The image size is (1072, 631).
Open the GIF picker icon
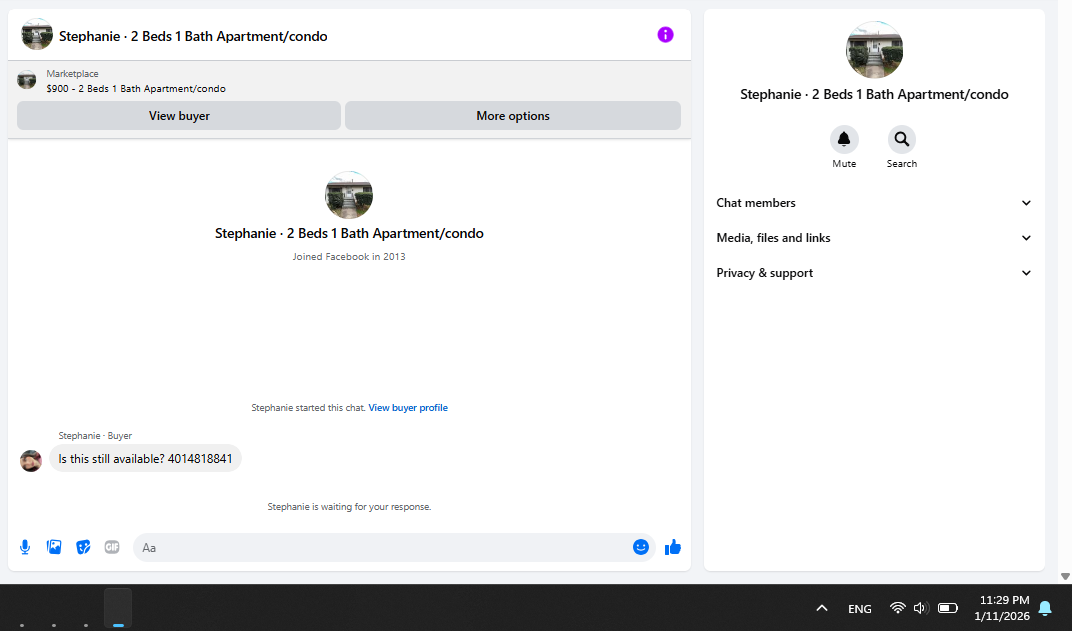pos(112,547)
